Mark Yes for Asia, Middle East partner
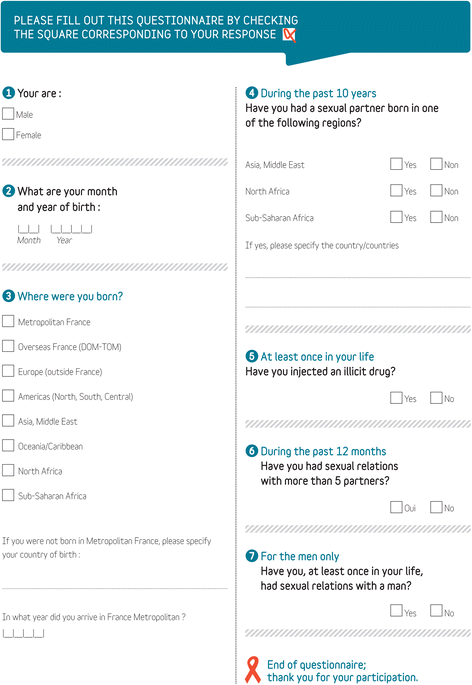Image resolution: width=472 pixels, height=685 pixels. (396, 164)
